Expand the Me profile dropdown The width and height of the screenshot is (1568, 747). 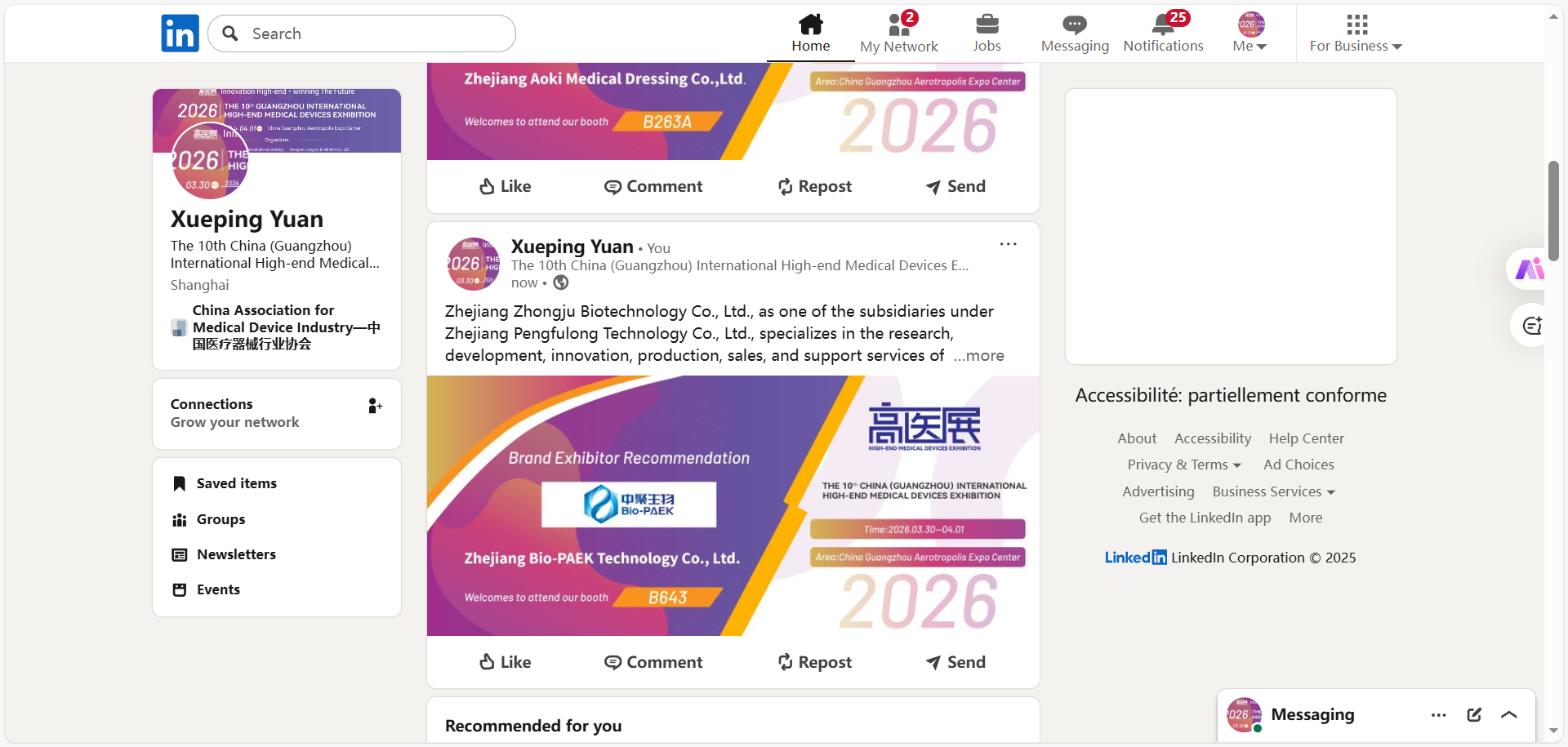(1250, 33)
